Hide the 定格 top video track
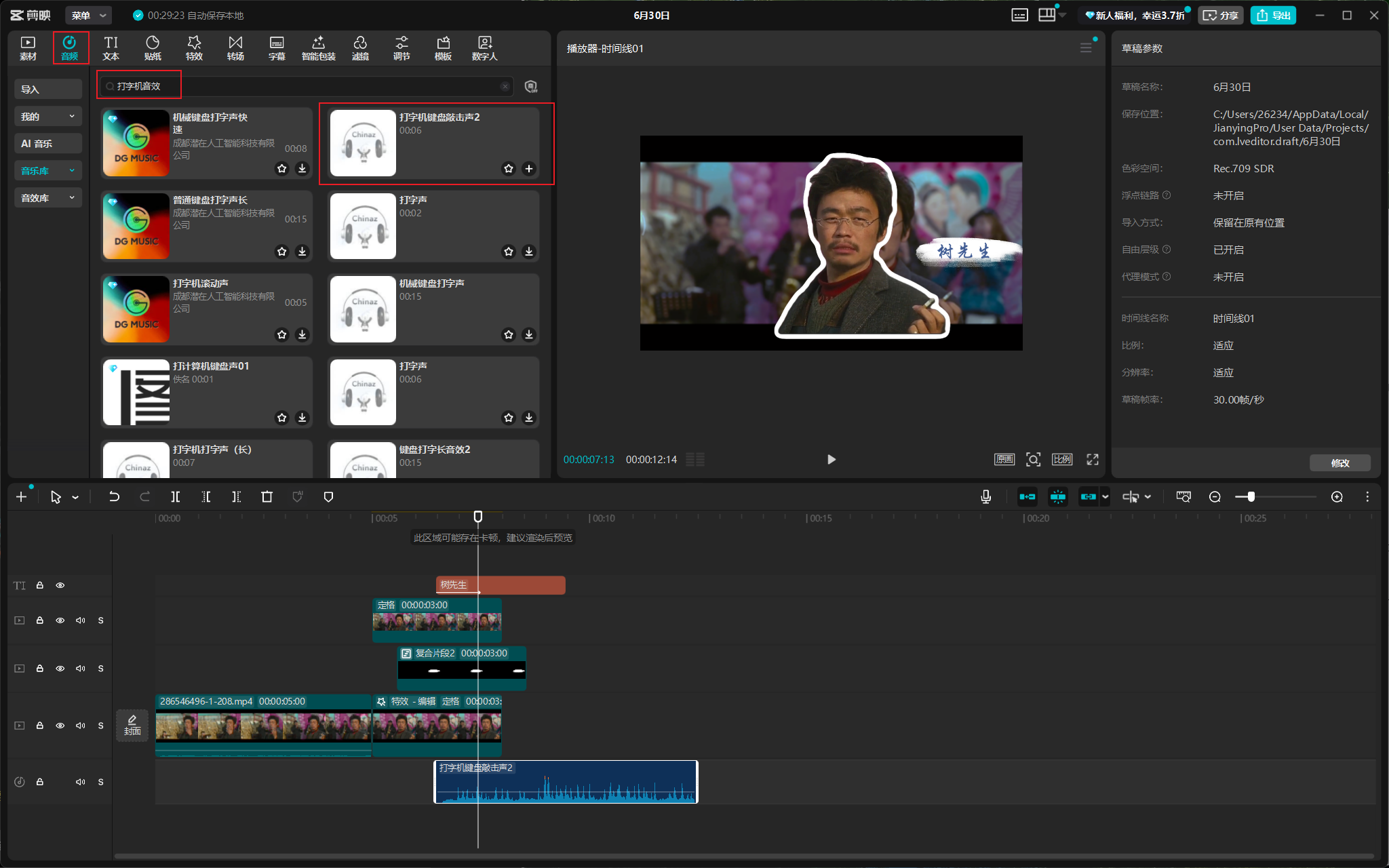Image resolution: width=1389 pixels, height=868 pixels. click(x=60, y=620)
